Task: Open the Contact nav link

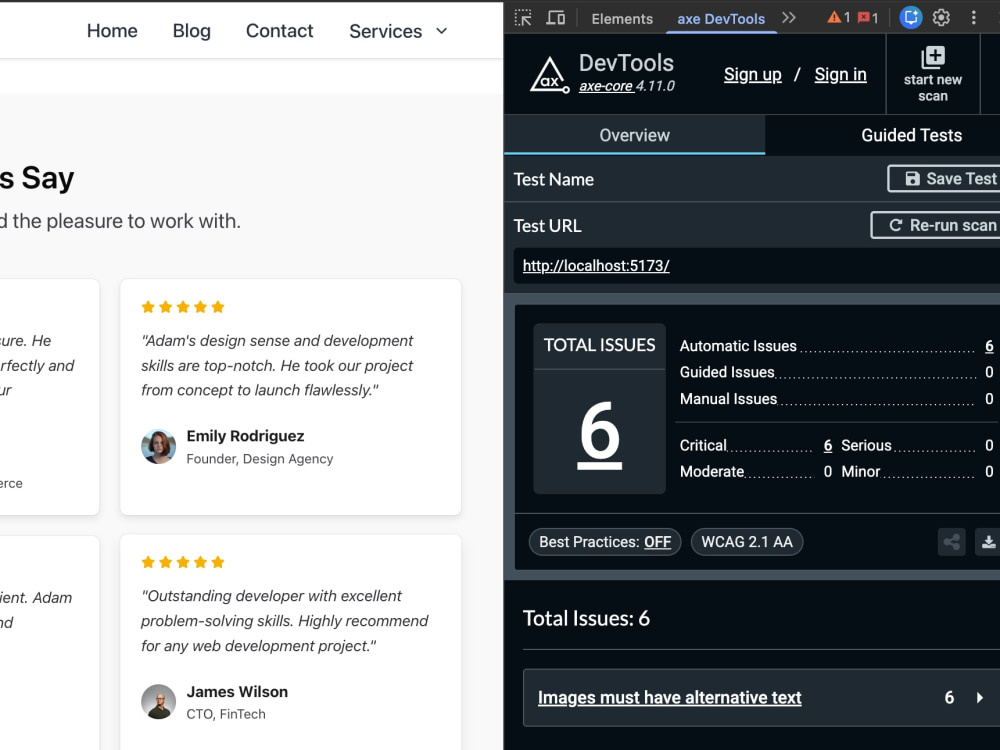Action: [279, 31]
